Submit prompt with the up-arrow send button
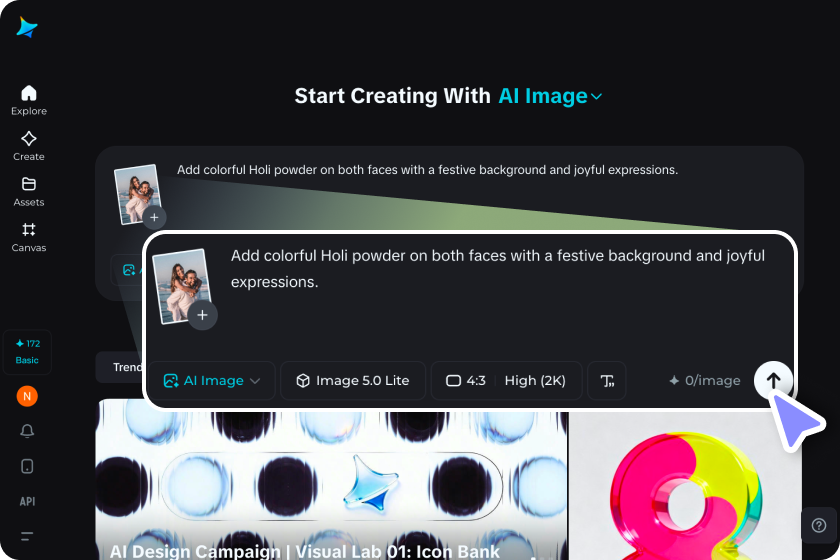Screen dimensions: 840x560 pos(773,380)
